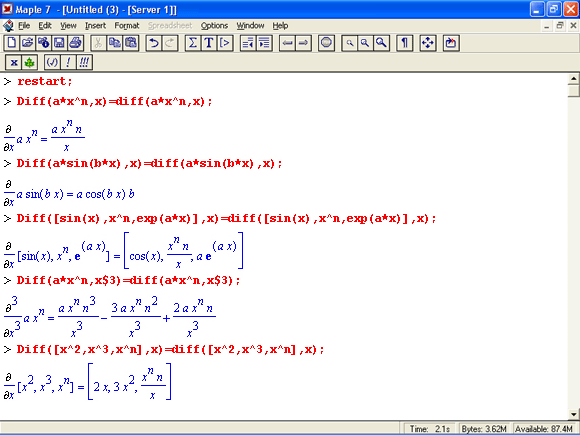Click the Stop computation icon
The image size is (580, 435).
(326, 43)
